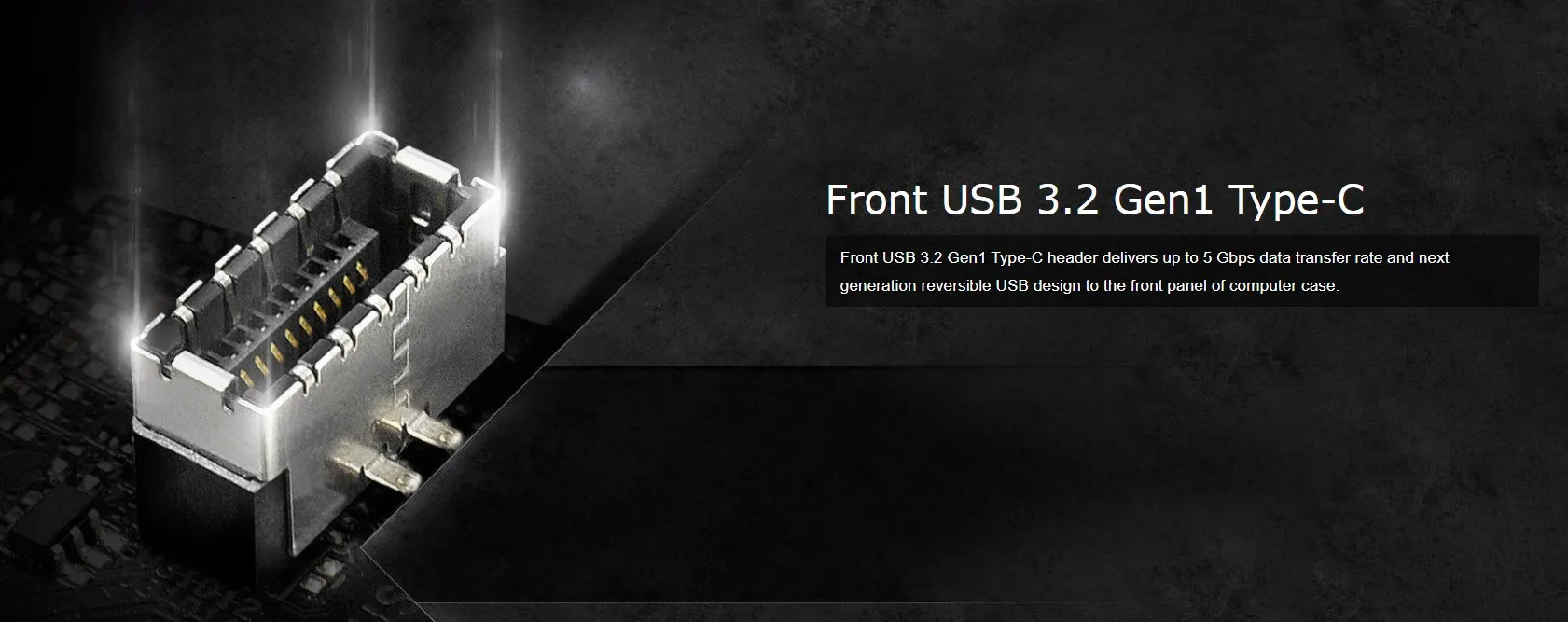Click the Front USB 3.2 Gen1 Type-C heading

pyautogui.click(x=1095, y=200)
